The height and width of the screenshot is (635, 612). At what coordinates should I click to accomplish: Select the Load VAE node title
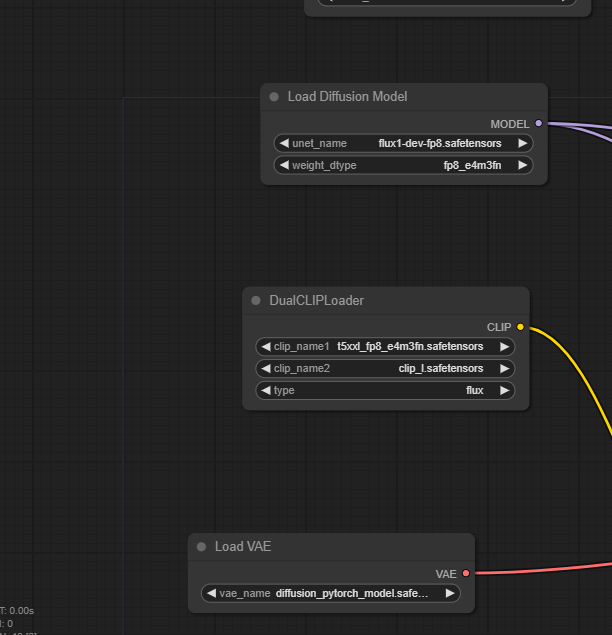click(x=243, y=547)
